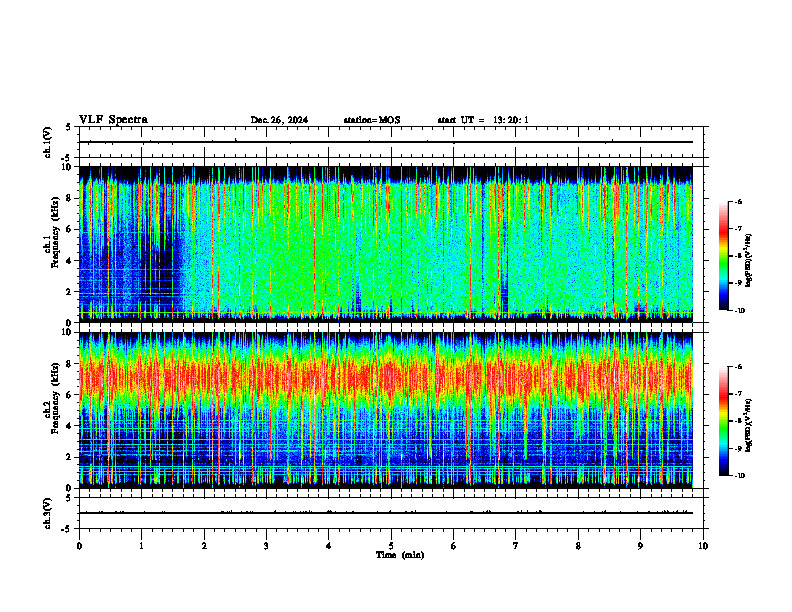Click time axis tick label '2'
792x612 pixels.
[204, 546]
